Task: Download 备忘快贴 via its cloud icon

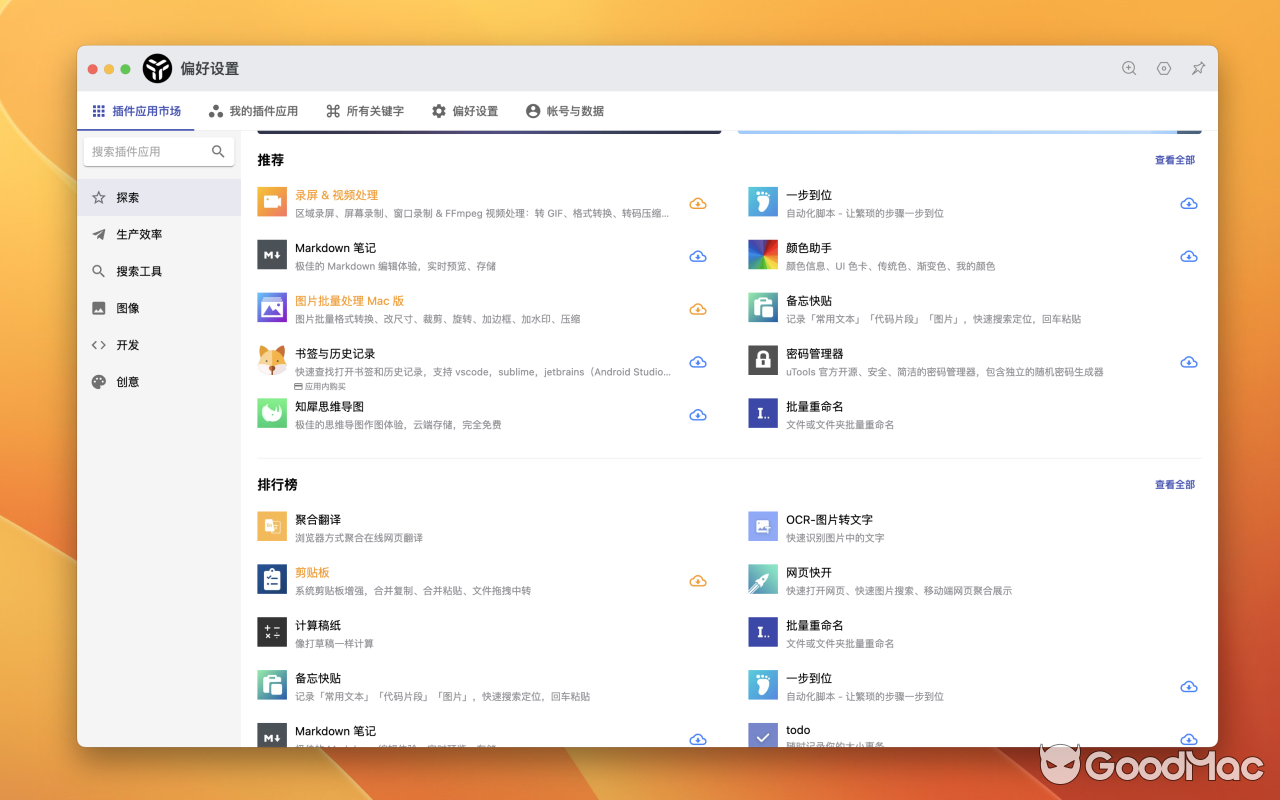Action: pyautogui.click(x=1188, y=308)
